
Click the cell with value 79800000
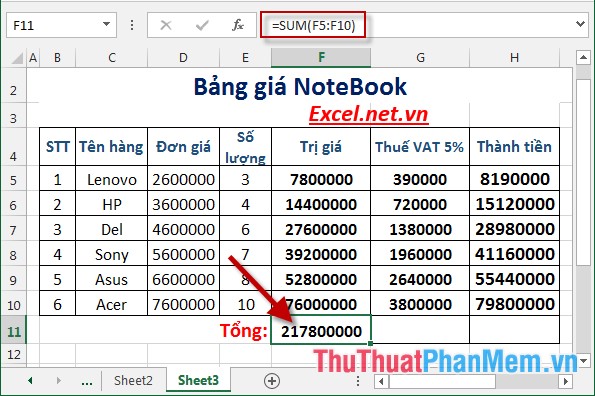[514, 303]
